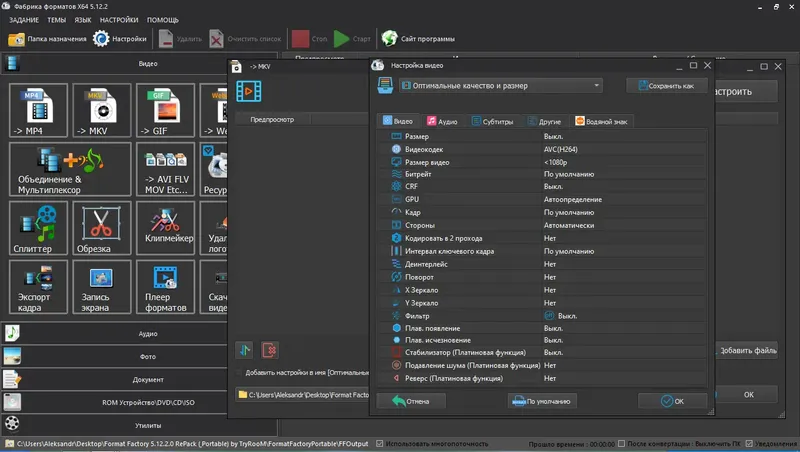Click the Предпросмотр column header in MKV window
The image size is (800, 452).
272,119
